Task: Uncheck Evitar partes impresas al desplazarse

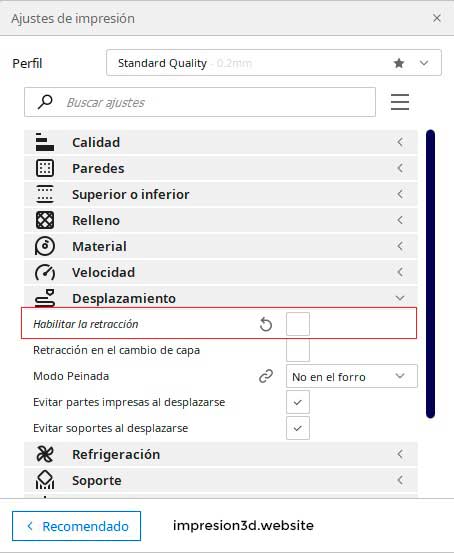Action: (x=298, y=402)
